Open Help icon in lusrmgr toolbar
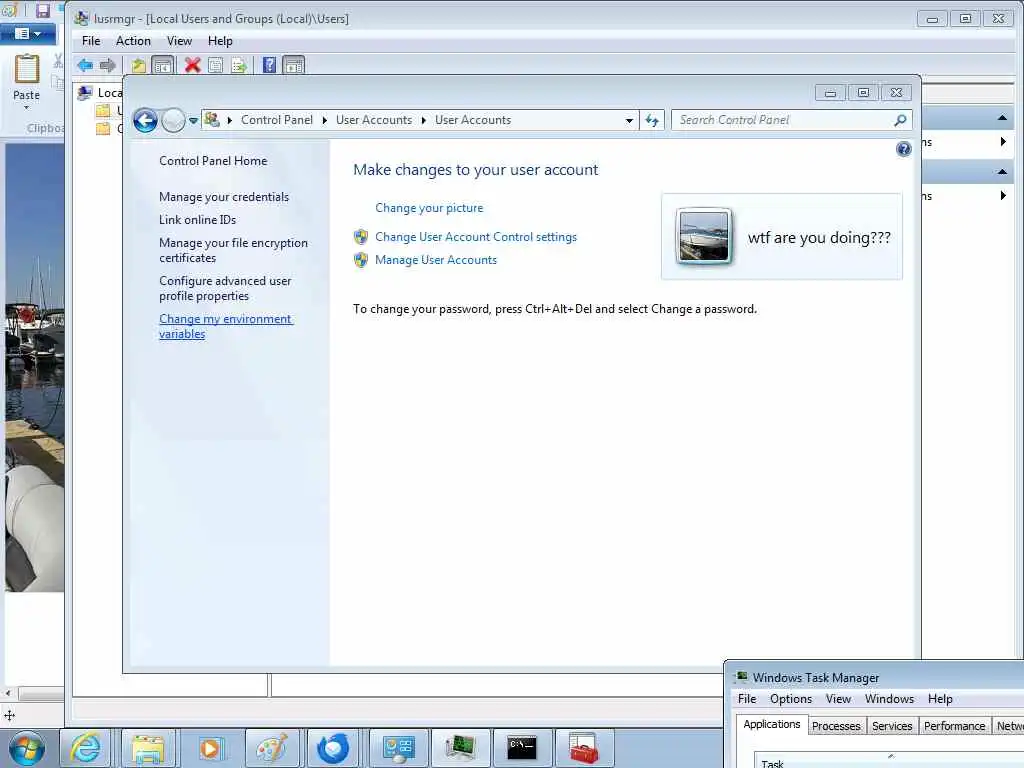The width and height of the screenshot is (1024, 768). [269, 65]
